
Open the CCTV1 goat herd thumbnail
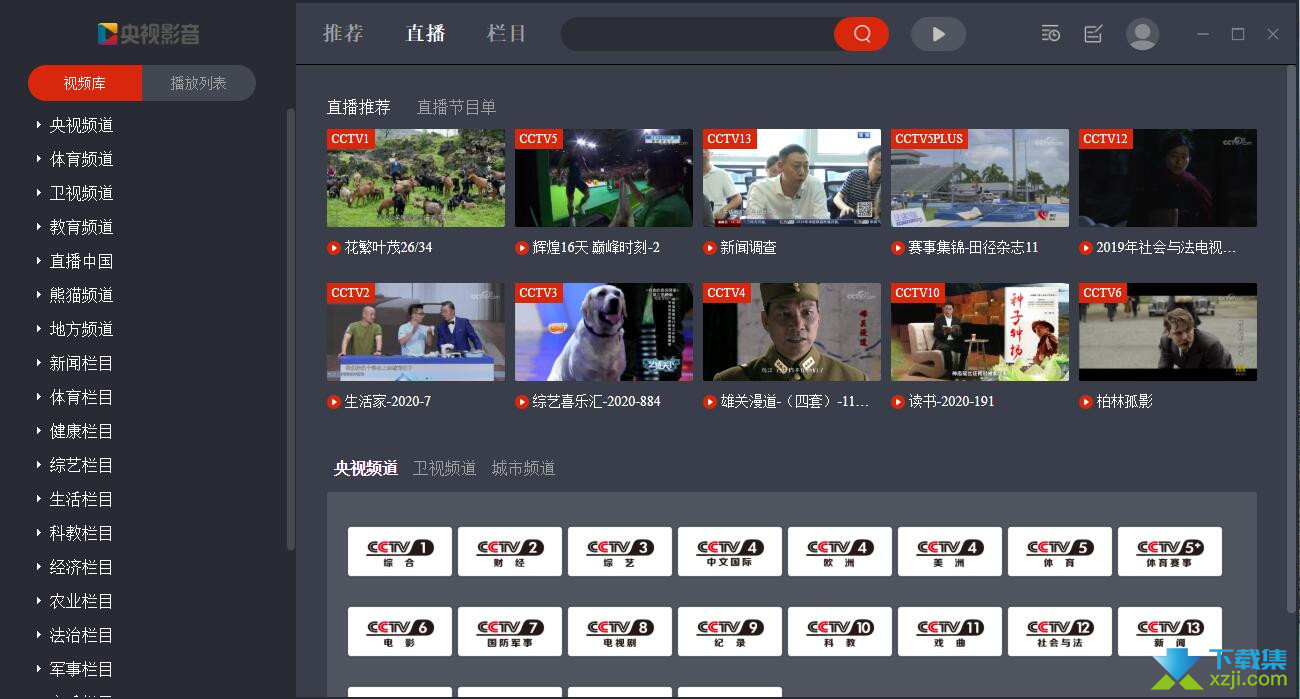[416, 178]
